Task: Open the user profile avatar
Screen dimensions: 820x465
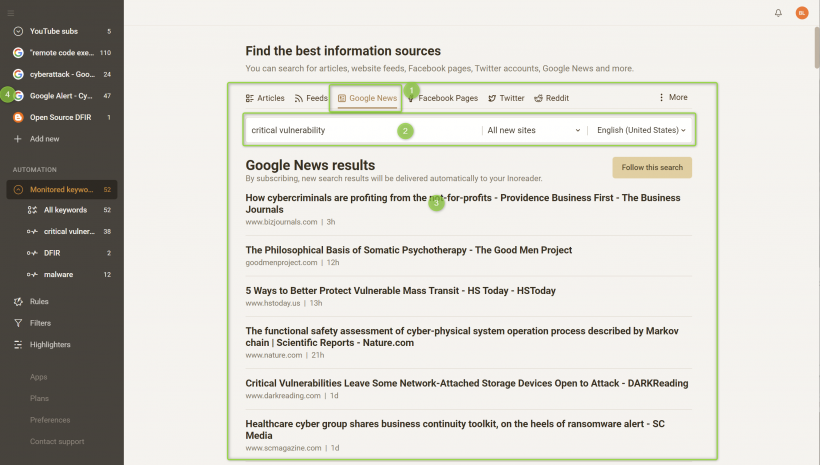Action: click(802, 13)
